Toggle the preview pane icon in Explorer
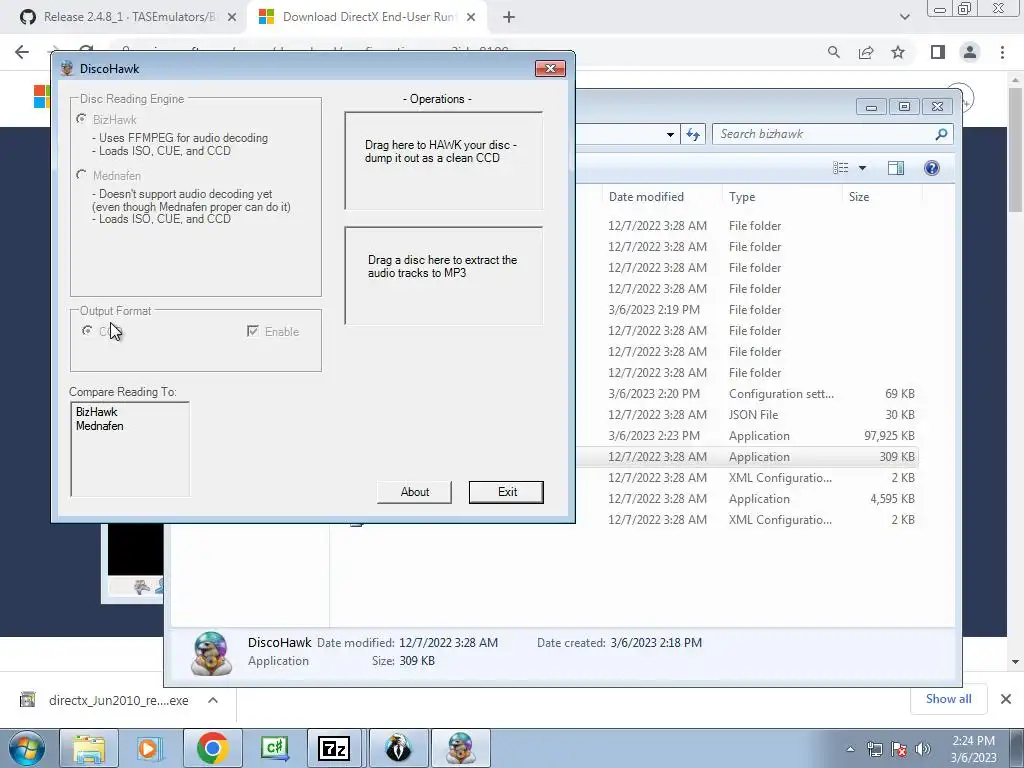This screenshot has width=1024, height=768. [x=896, y=168]
